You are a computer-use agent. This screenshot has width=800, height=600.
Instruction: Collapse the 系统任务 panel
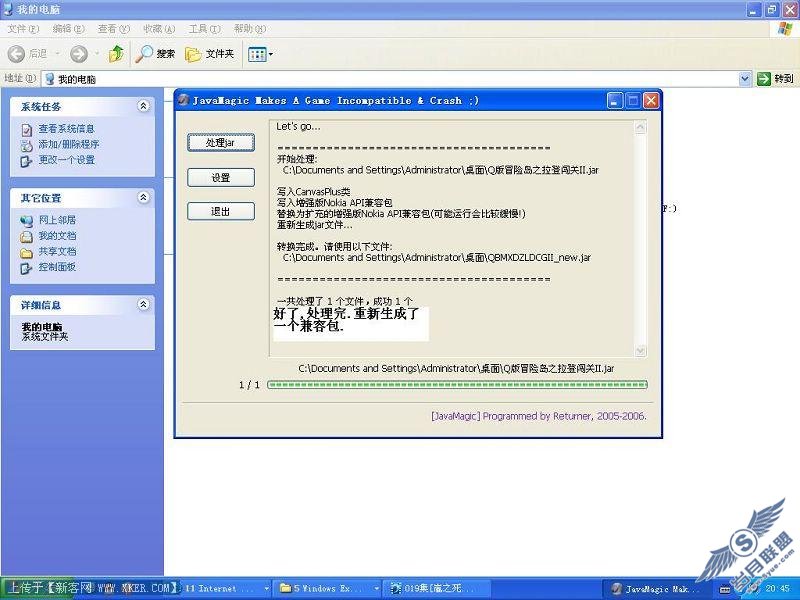tap(143, 106)
